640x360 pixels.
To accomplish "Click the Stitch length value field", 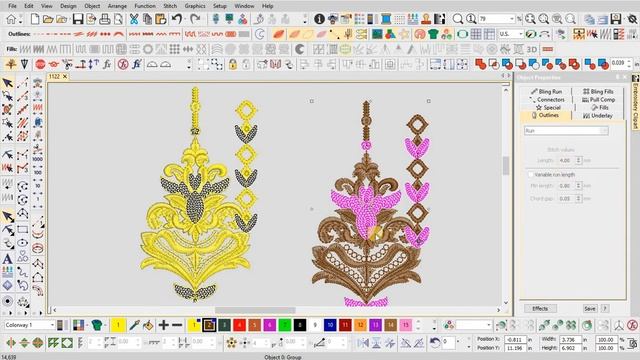I will click(x=567, y=160).
